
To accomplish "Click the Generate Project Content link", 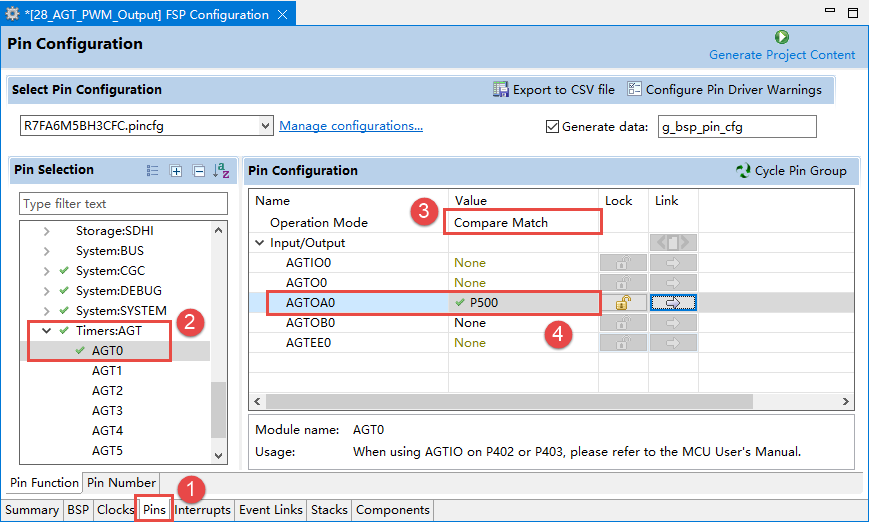I will tap(782, 55).
